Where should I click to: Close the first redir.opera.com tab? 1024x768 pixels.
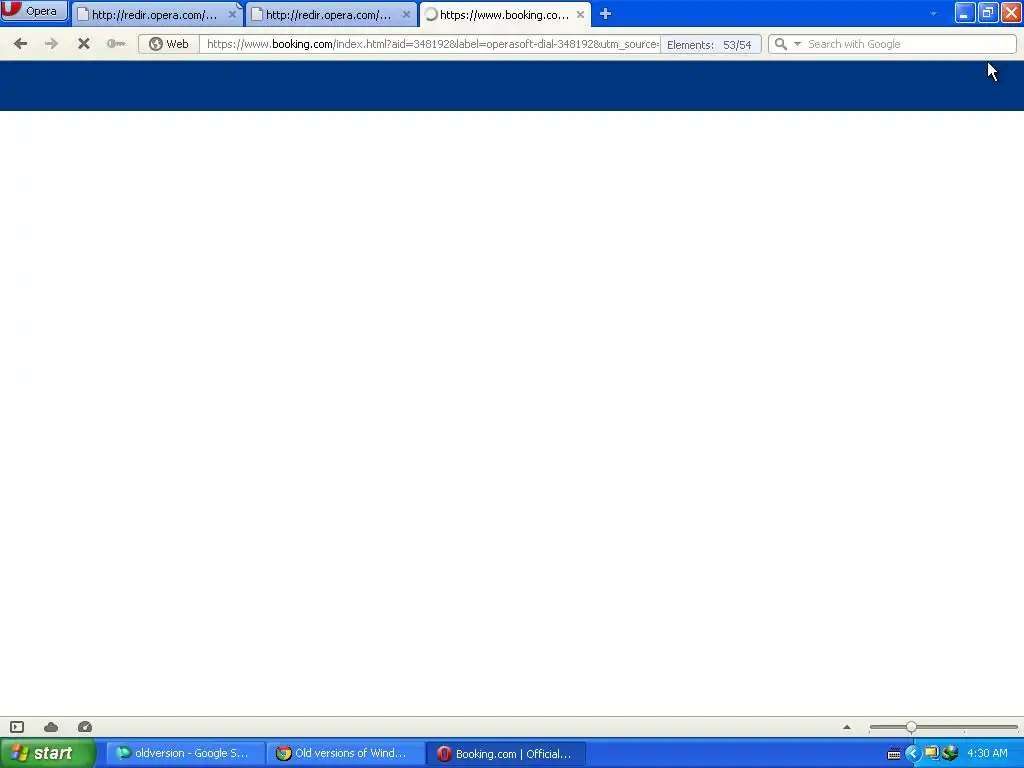tap(232, 14)
